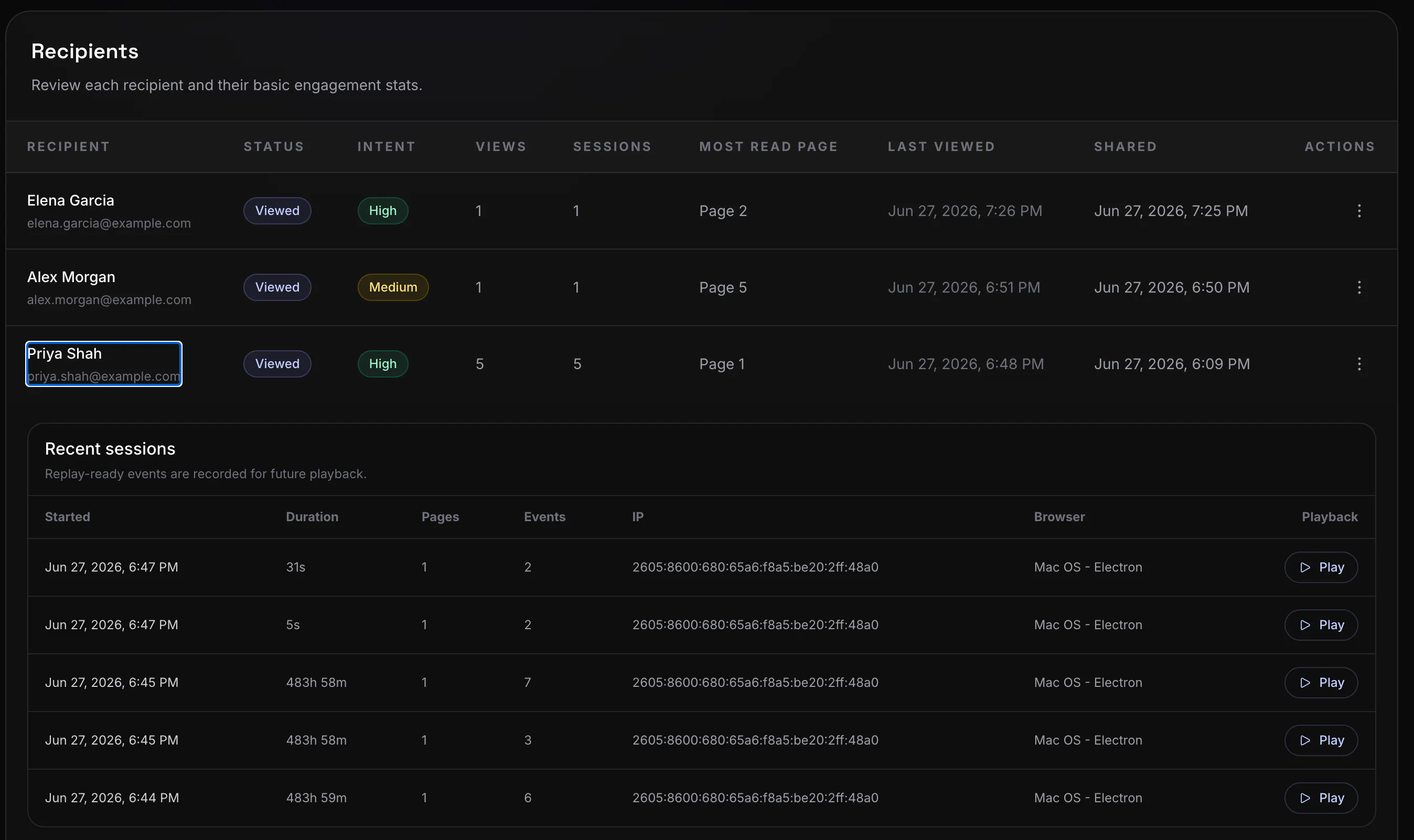Click the IP address in the 6:44 PM session row
The width and height of the screenshot is (1414, 840).
[x=755, y=798]
